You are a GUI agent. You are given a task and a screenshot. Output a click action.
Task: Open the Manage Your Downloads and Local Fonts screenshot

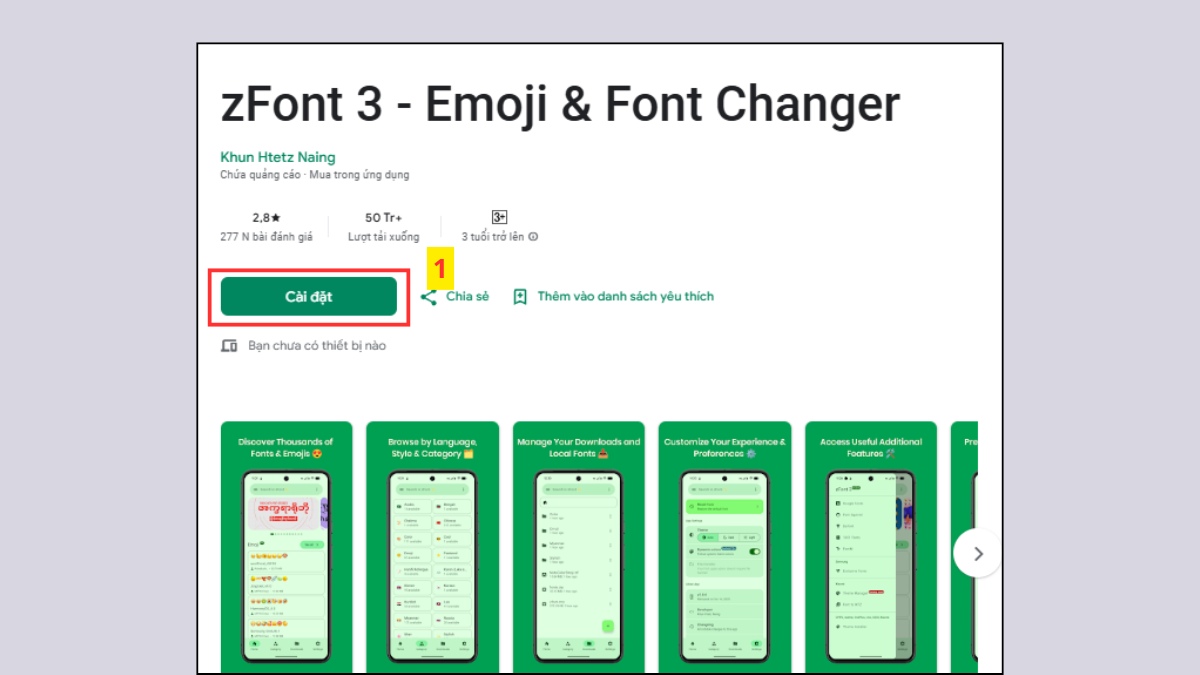click(578, 547)
